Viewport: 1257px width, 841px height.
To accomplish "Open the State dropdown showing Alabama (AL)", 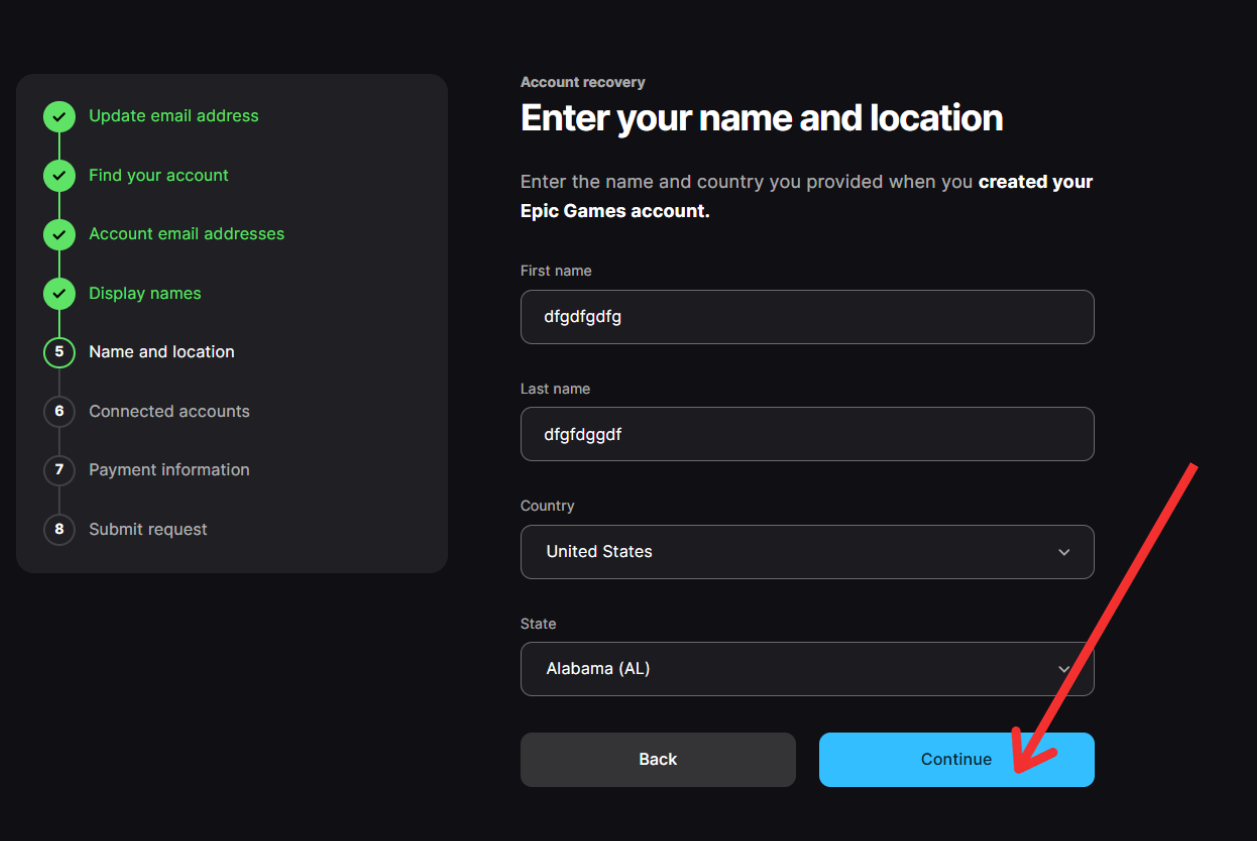I will 790,669.
